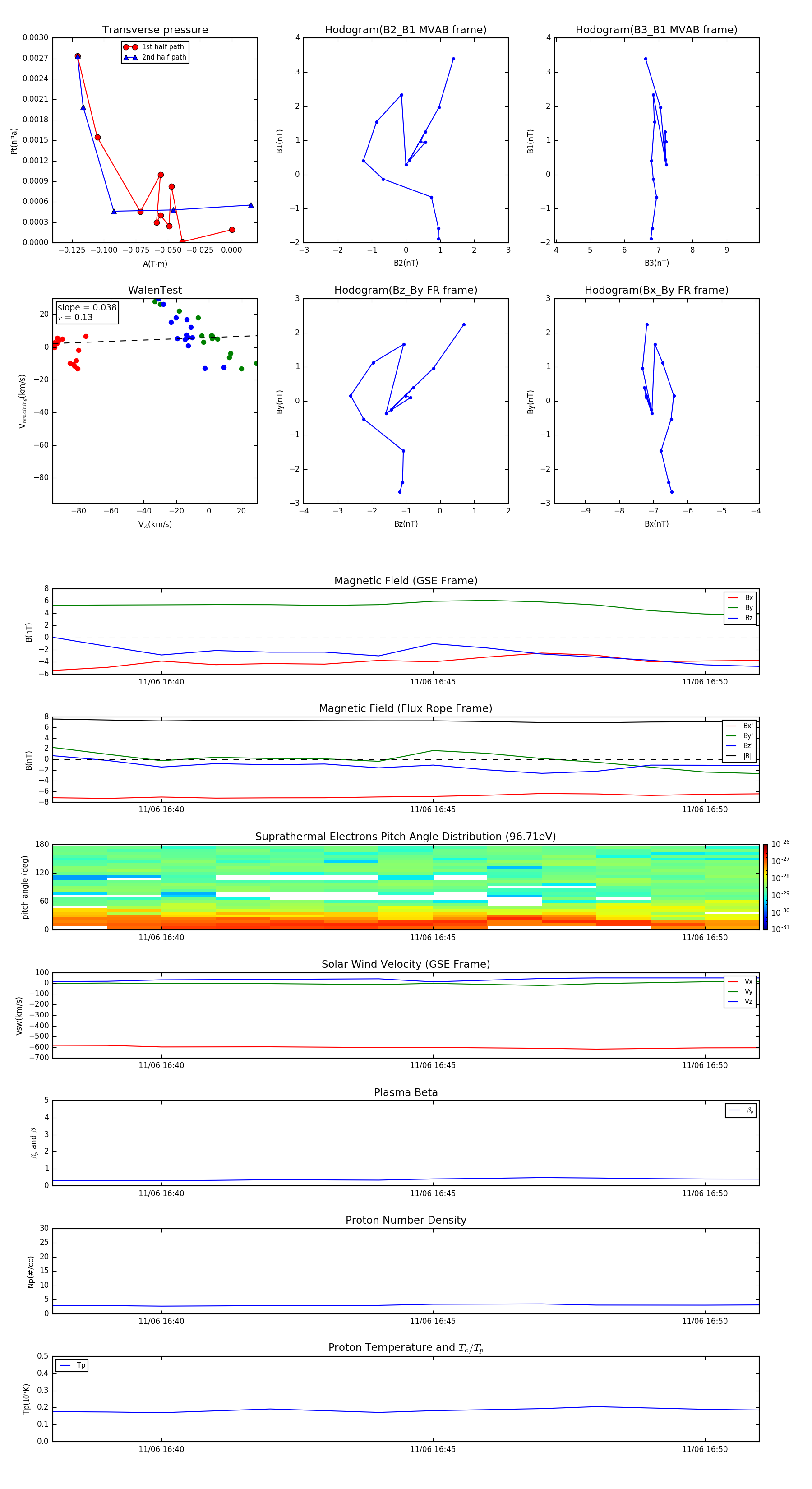Click the Suprathermal Electrons Pitch Angle Distribution title

pos(406,837)
